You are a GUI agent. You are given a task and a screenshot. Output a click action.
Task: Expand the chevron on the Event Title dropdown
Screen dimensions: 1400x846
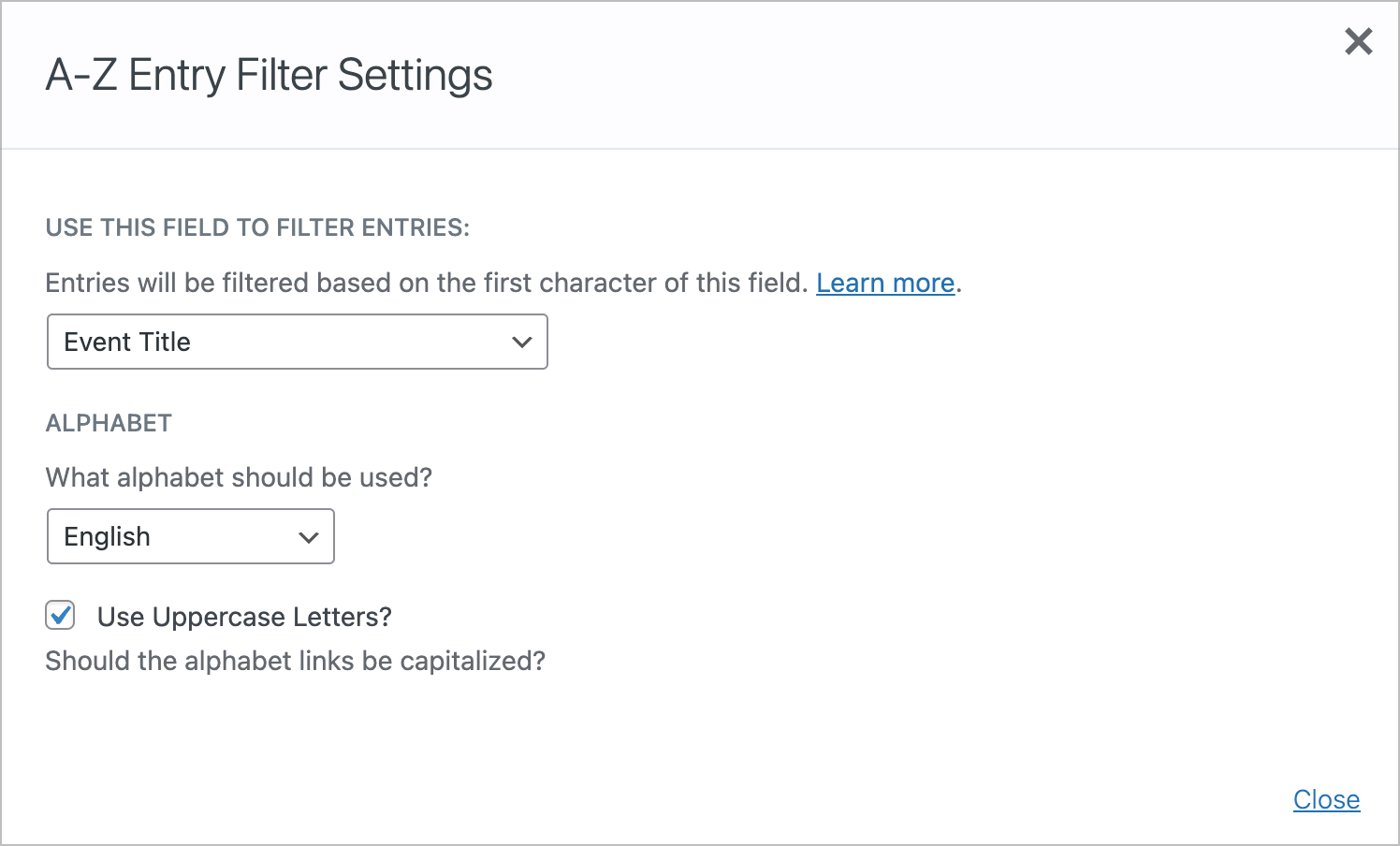click(521, 343)
